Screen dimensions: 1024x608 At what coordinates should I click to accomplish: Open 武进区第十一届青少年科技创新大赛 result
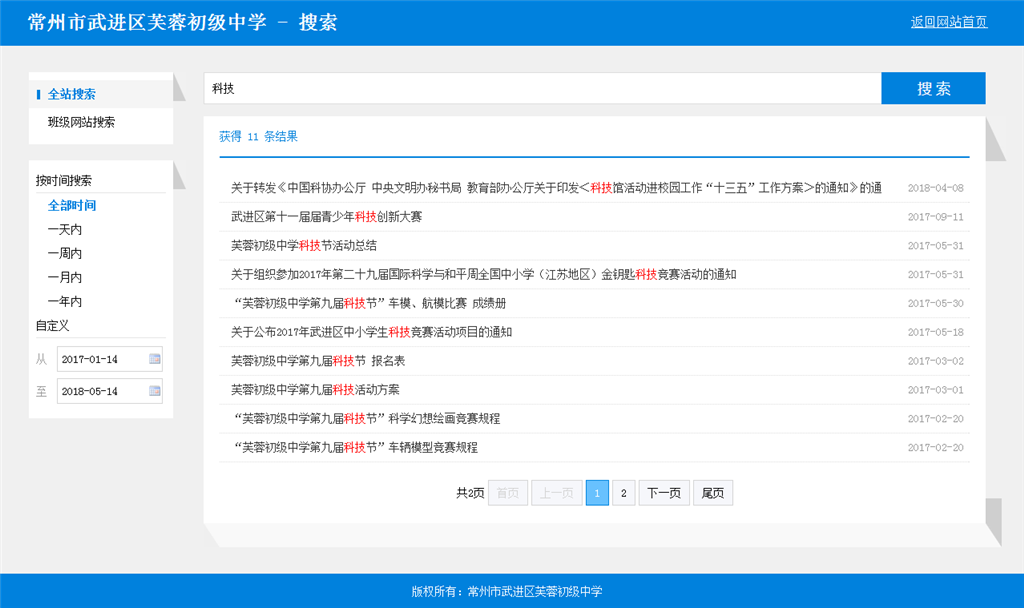click(326, 217)
